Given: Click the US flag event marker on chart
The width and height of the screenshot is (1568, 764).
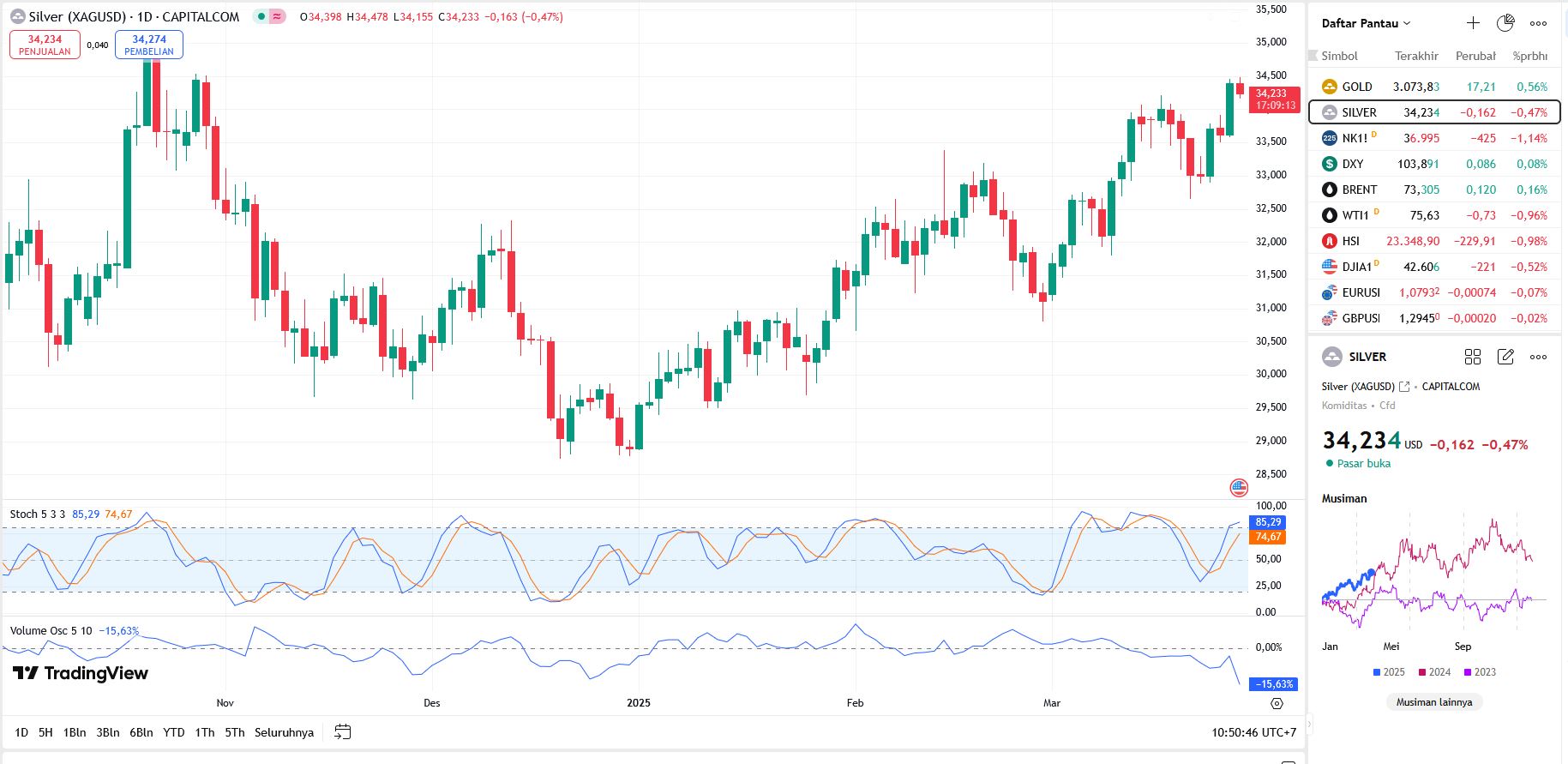Looking at the screenshot, I should [x=1239, y=488].
